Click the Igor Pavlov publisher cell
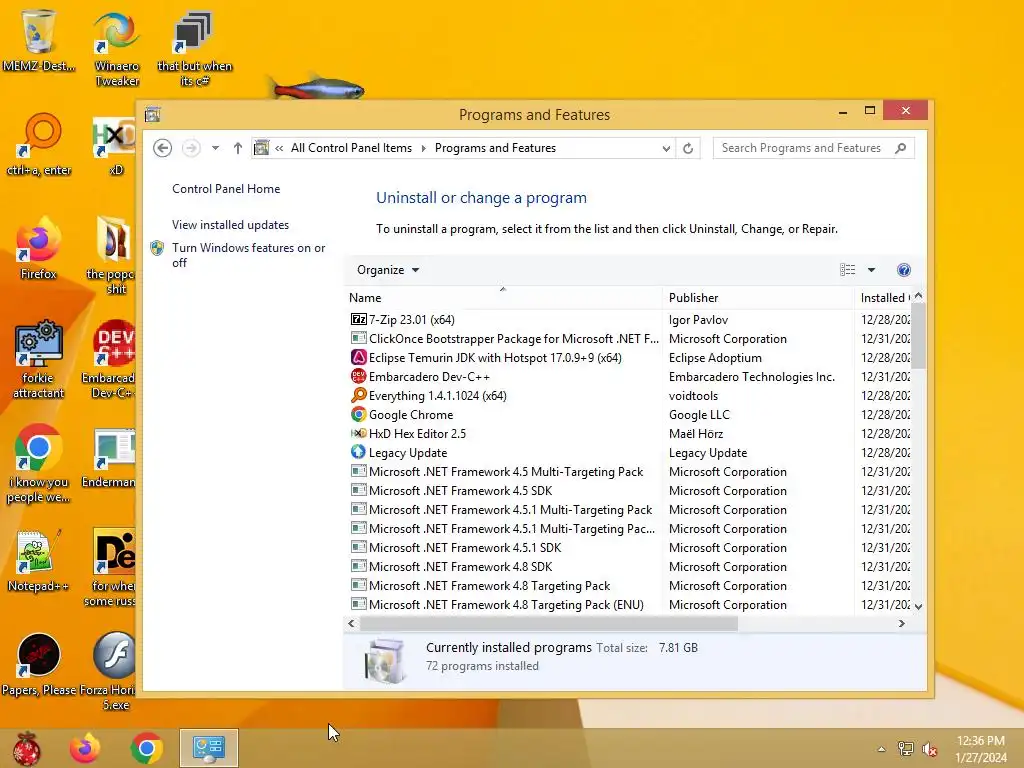Viewport: 1024px width, 768px height. tap(698, 319)
